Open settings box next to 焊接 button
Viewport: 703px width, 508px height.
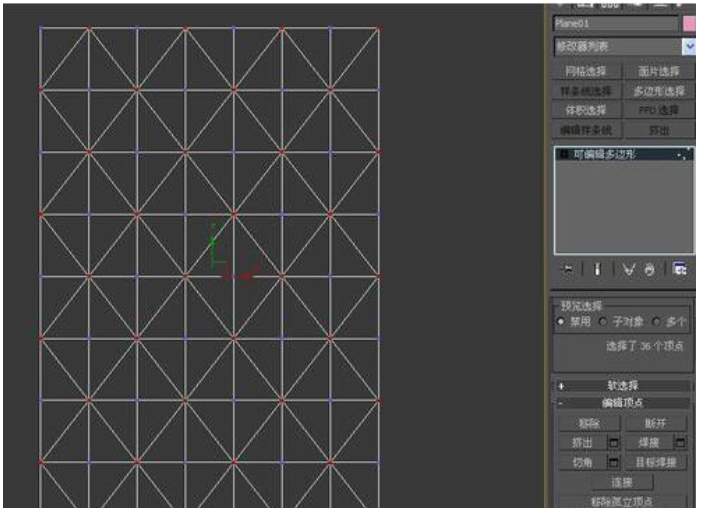tap(681, 442)
